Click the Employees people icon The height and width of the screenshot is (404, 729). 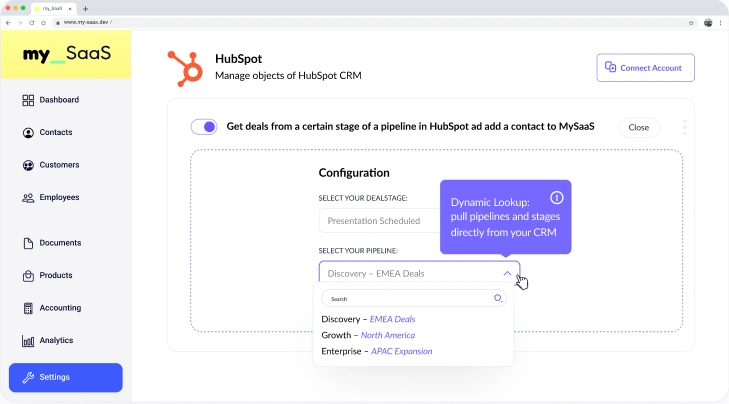click(28, 198)
